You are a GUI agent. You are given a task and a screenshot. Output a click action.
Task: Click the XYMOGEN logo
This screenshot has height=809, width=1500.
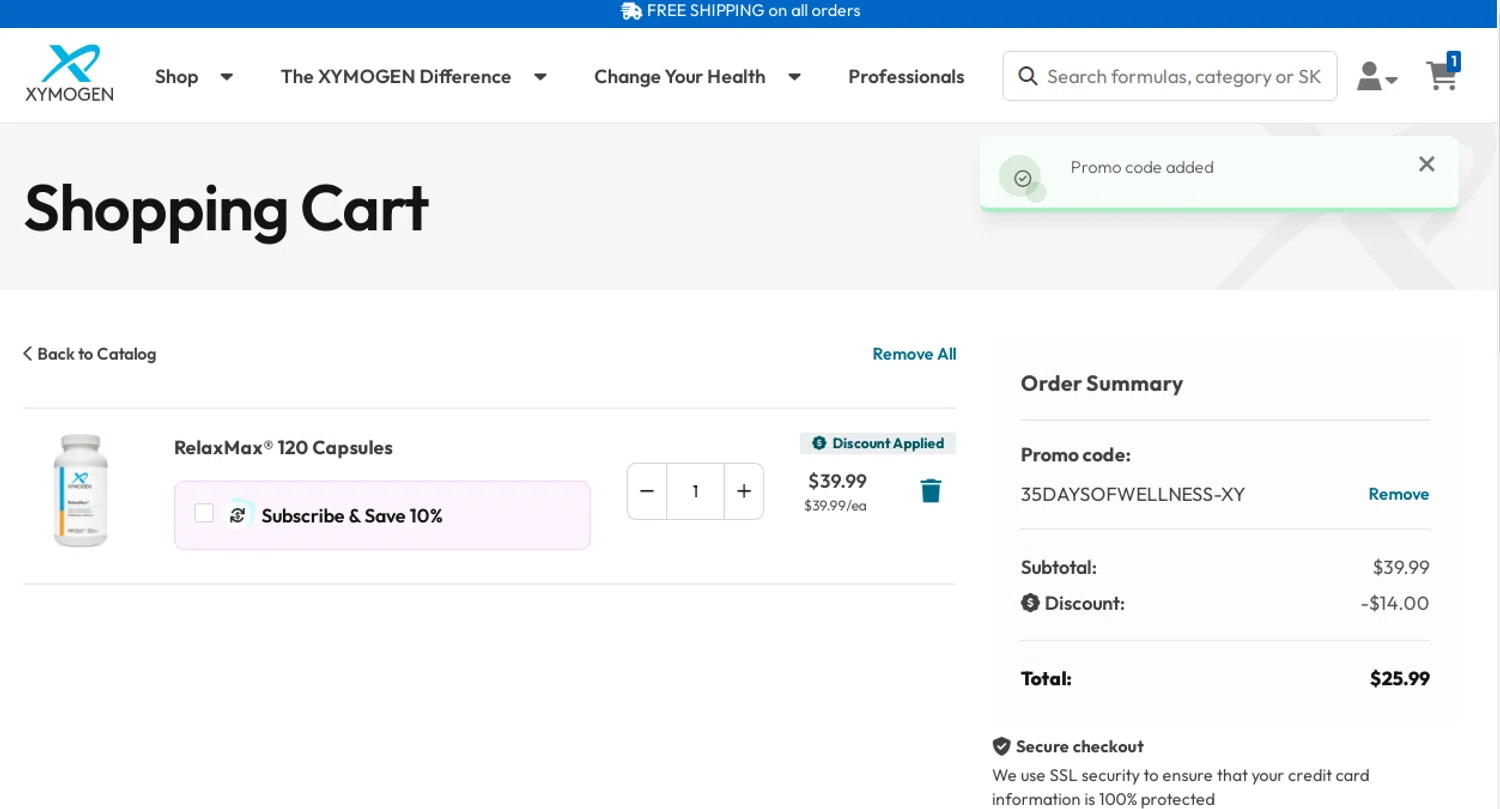click(69, 73)
